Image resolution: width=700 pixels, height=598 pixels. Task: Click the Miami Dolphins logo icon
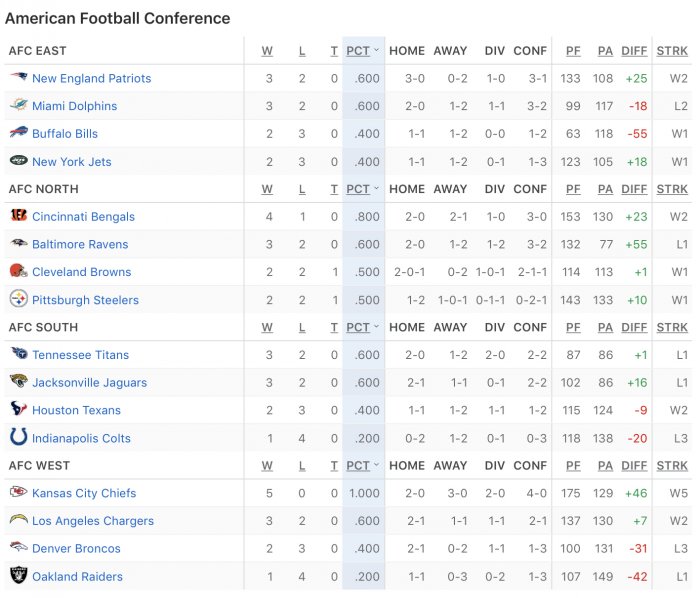(x=19, y=105)
